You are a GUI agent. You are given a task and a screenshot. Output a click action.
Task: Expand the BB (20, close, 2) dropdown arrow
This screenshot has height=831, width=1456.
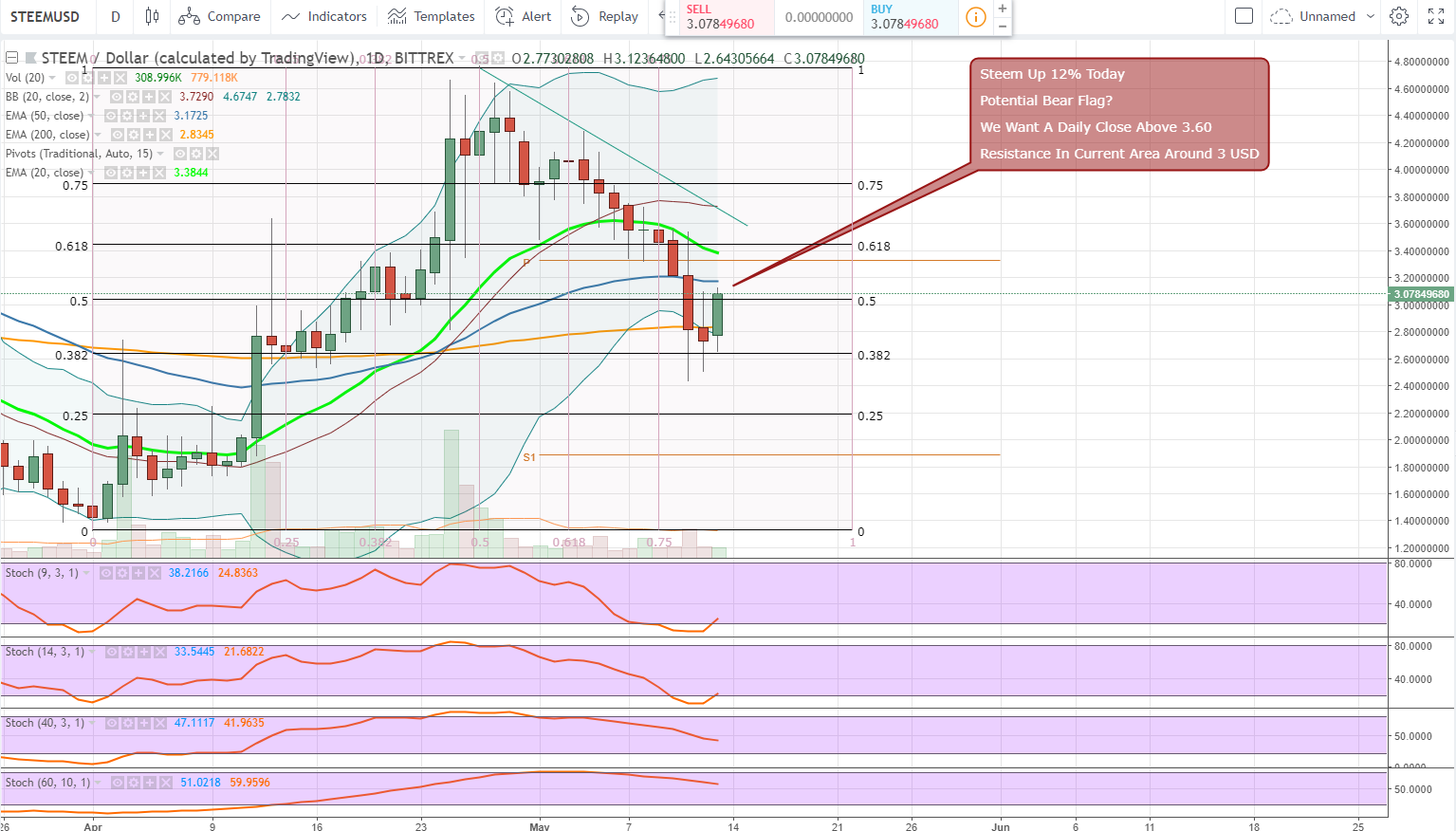click(98, 97)
